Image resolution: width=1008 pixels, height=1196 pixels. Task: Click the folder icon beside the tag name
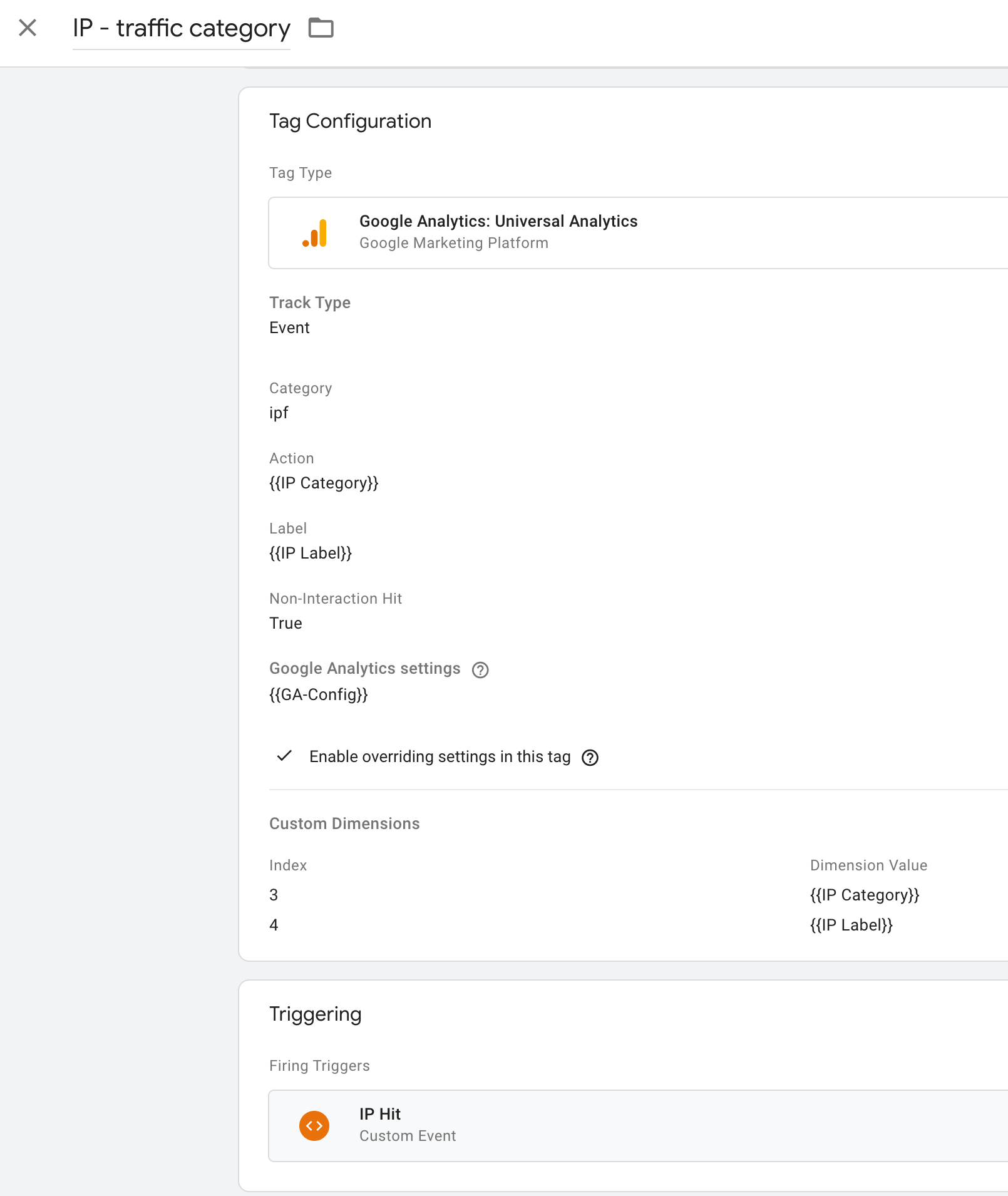321,28
